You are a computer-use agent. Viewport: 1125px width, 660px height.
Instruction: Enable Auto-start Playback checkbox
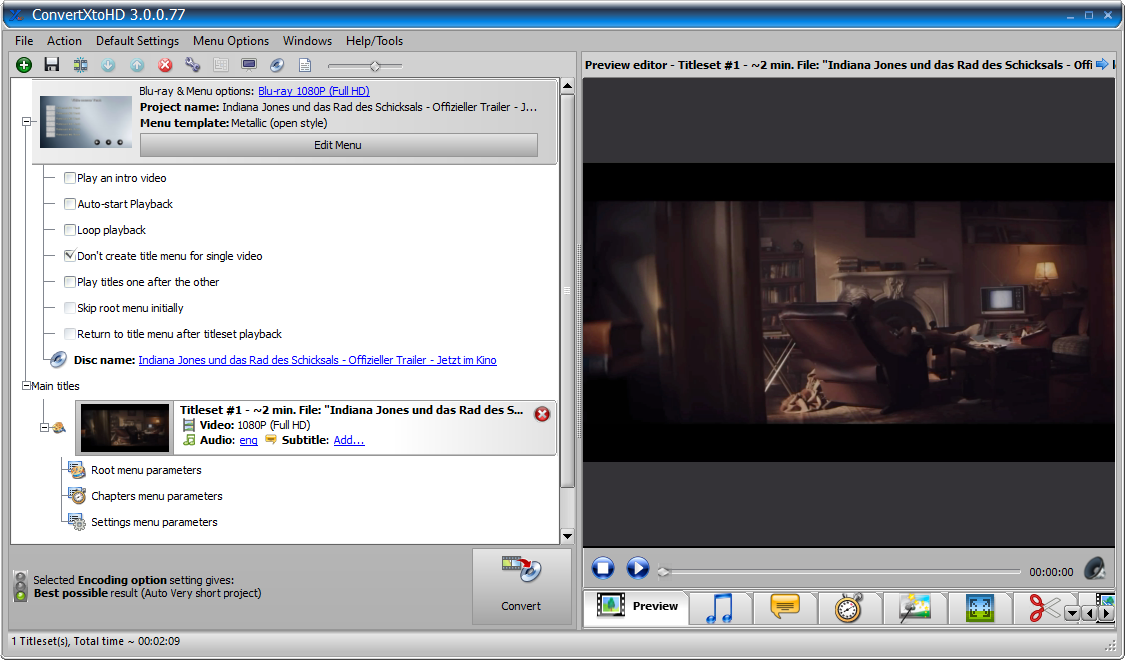(x=70, y=204)
